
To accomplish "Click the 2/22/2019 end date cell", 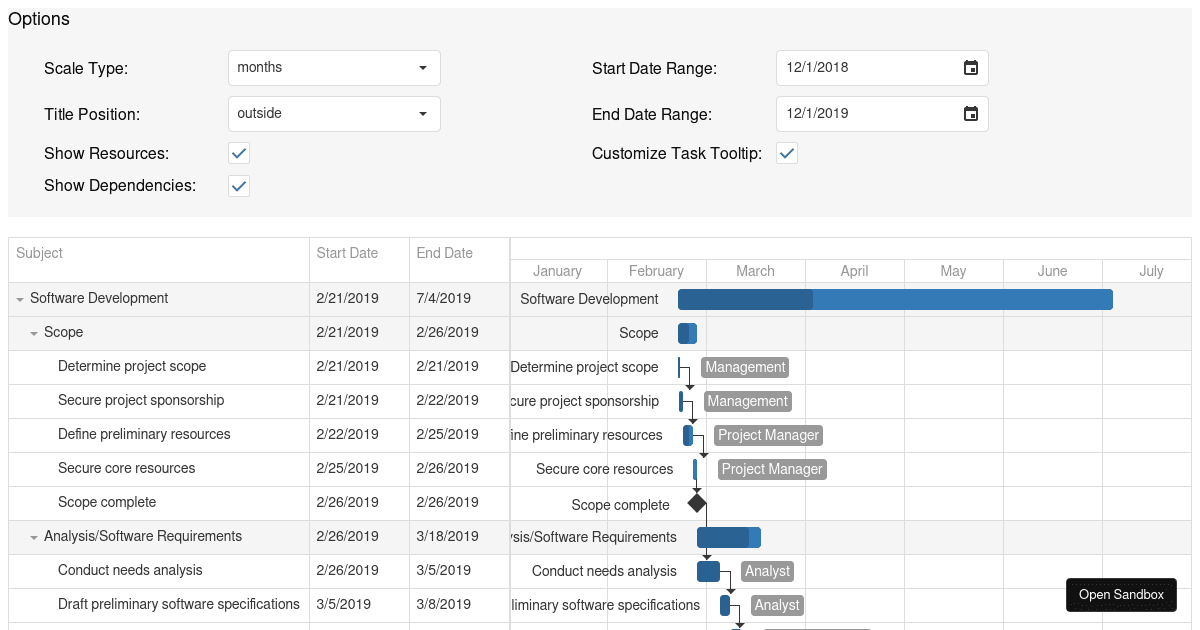I will point(459,401).
